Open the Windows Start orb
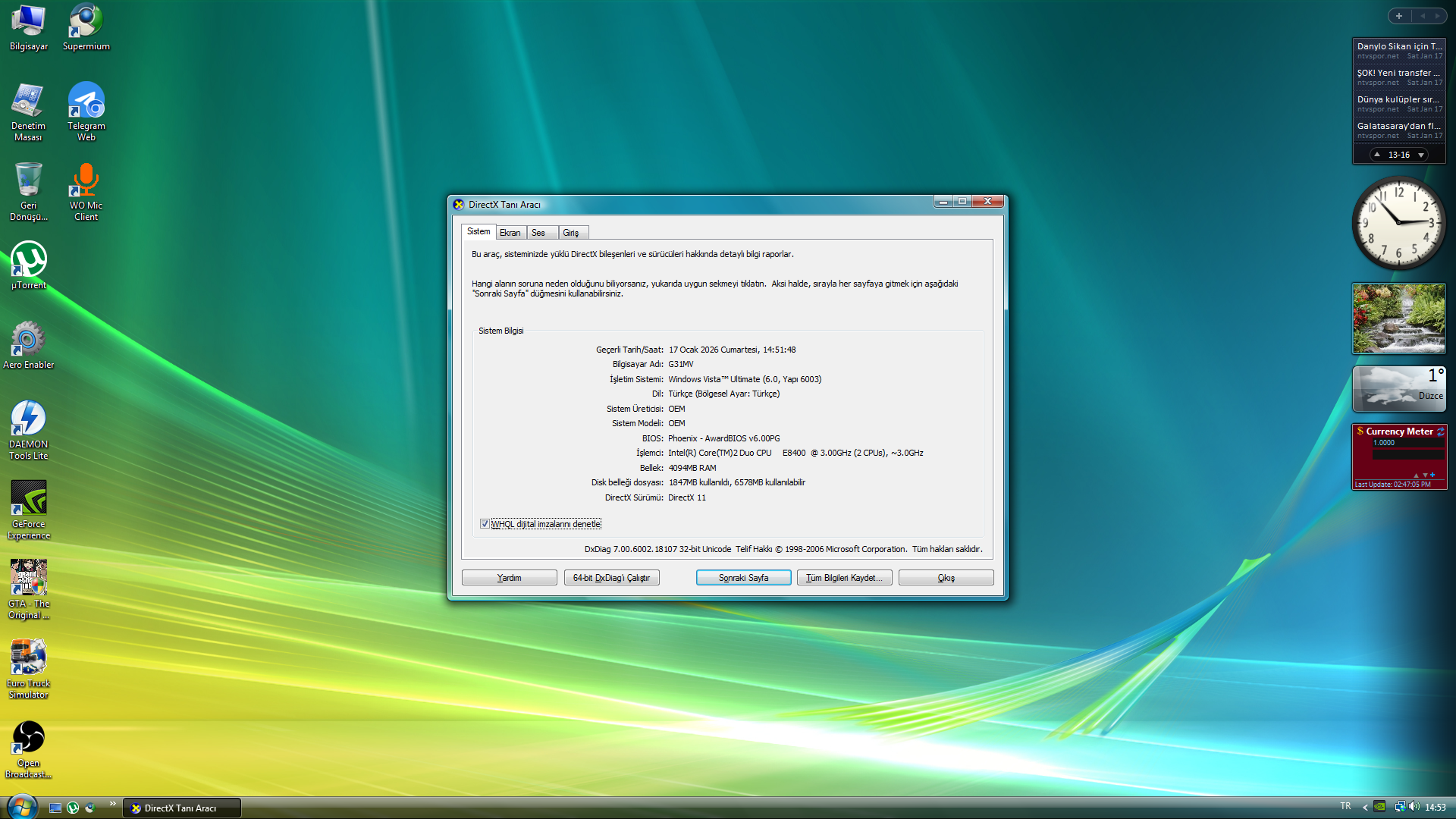Viewport: 1456px width, 819px height. coord(21,807)
